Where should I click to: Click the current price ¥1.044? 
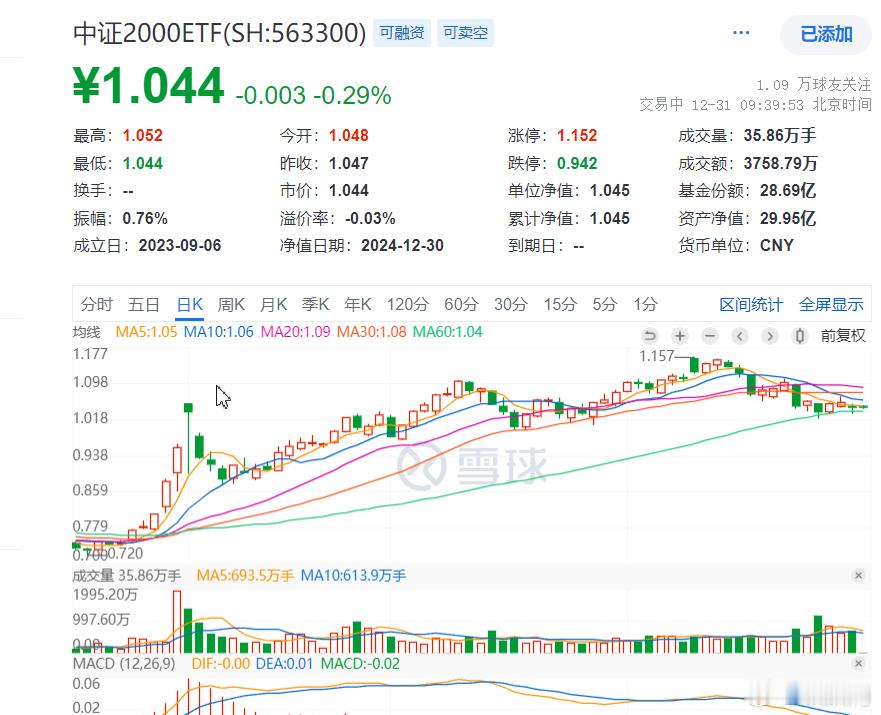148,86
